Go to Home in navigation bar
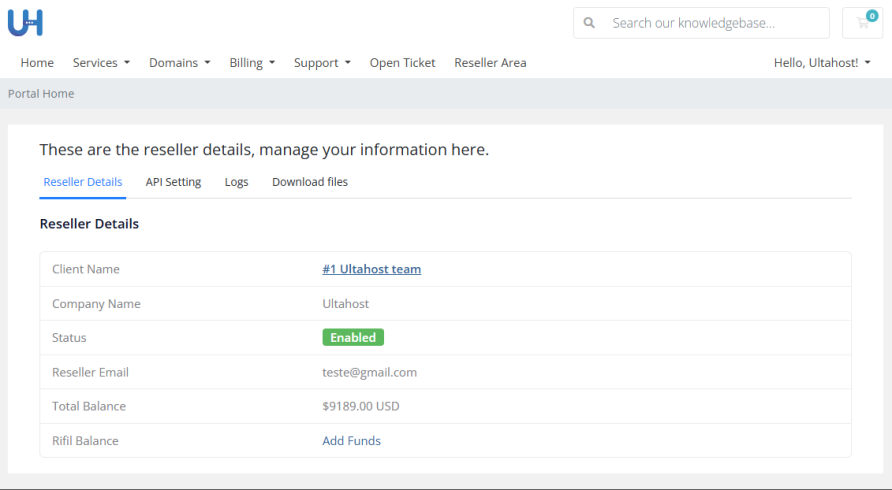Screen dimensions: 892x490 pos(37,62)
